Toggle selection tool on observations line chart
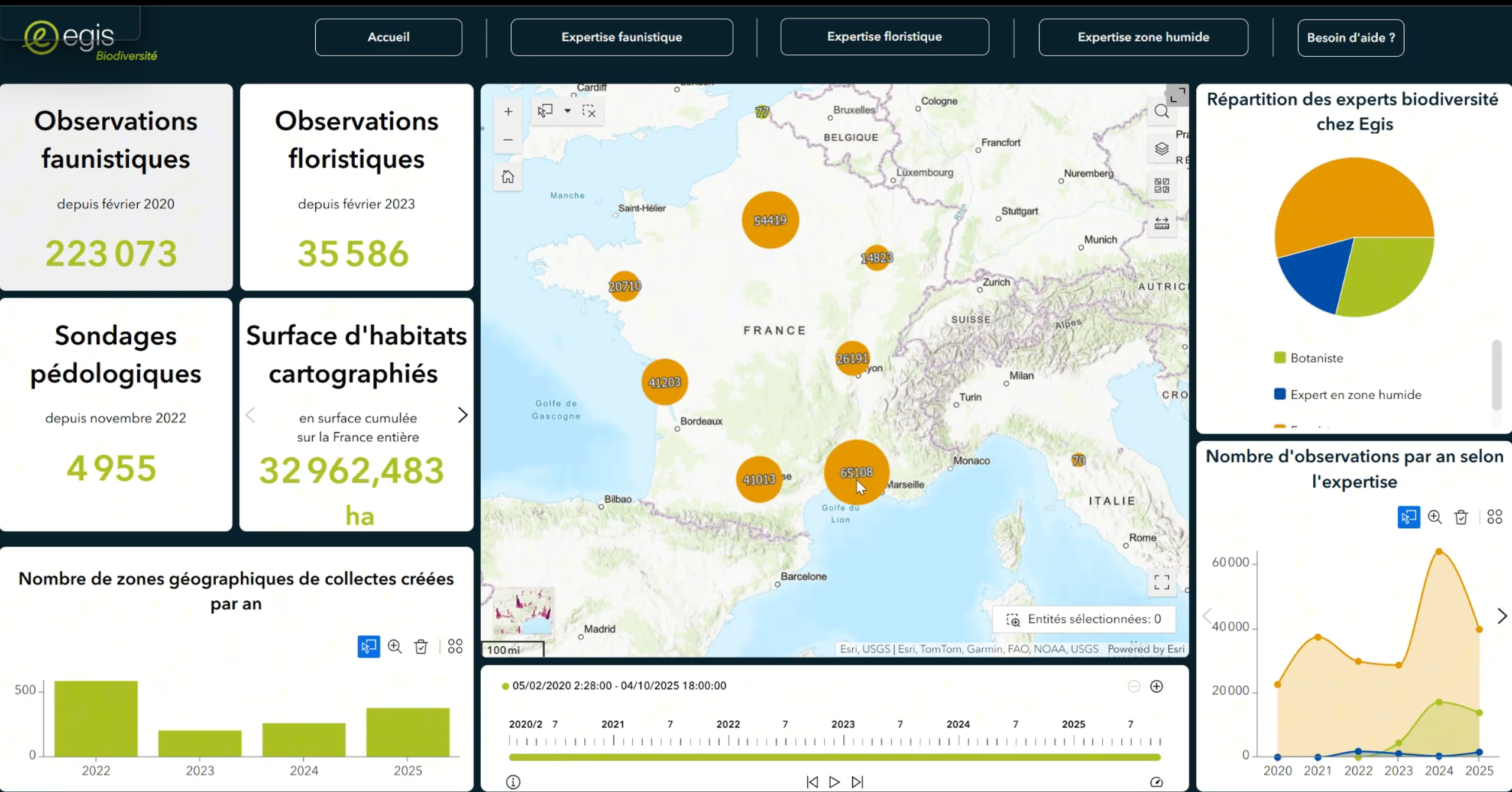The width and height of the screenshot is (1512, 792). (x=1409, y=517)
